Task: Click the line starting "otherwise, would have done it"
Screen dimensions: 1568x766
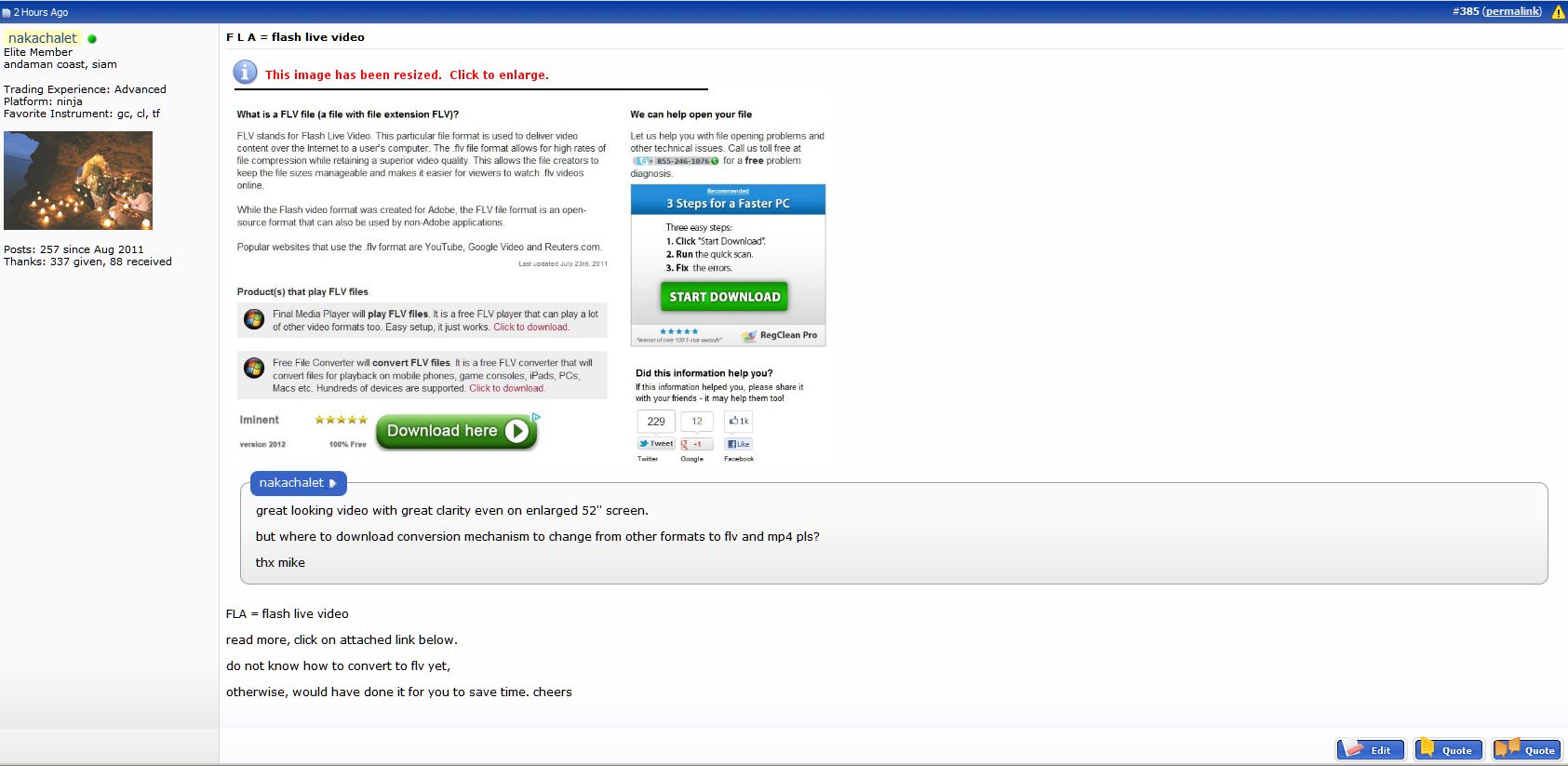Action: [399, 692]
